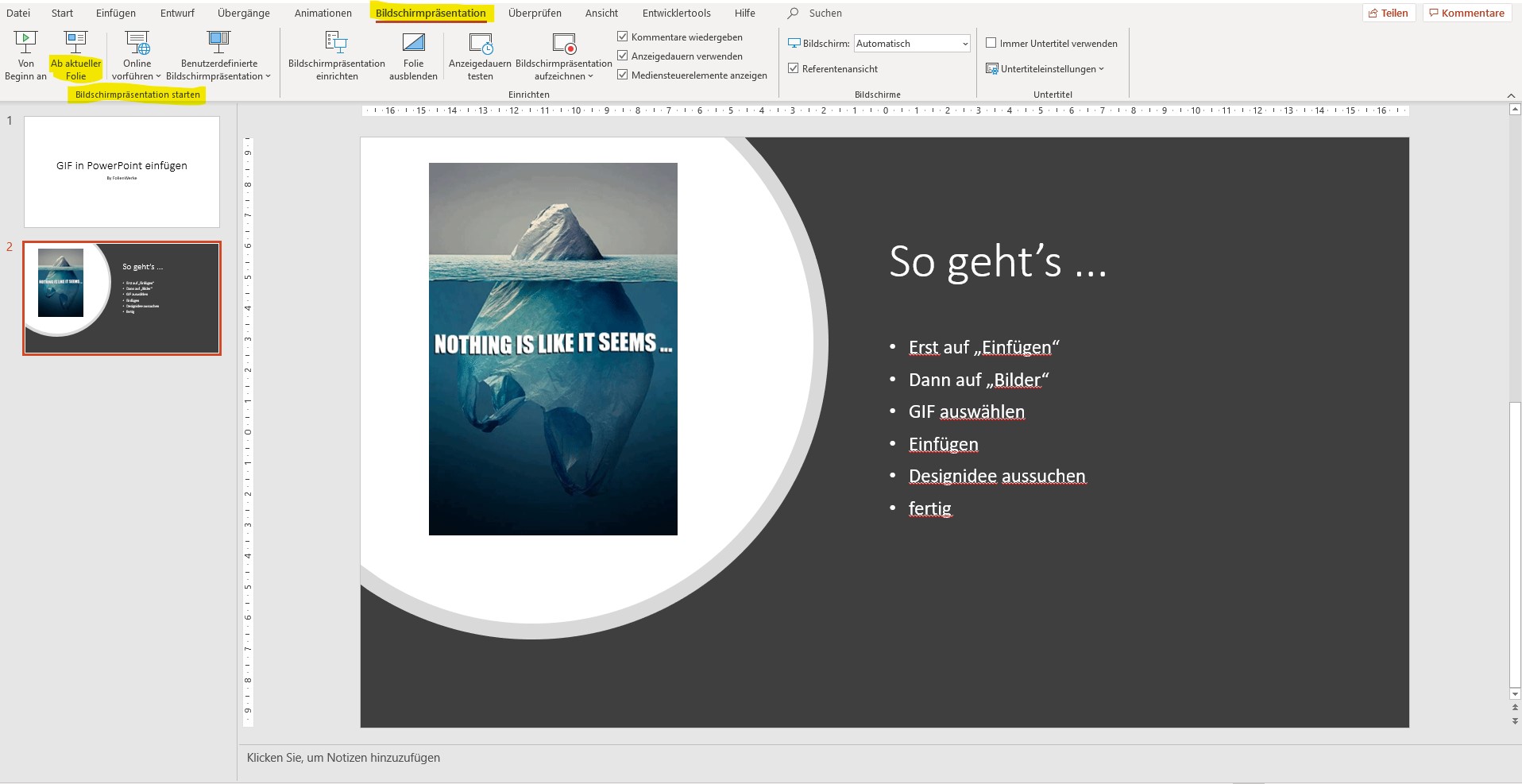Click the Bildschirmpräsentation aufzeichnen record icon
The image size is (1522, 784).
(563, 43)
